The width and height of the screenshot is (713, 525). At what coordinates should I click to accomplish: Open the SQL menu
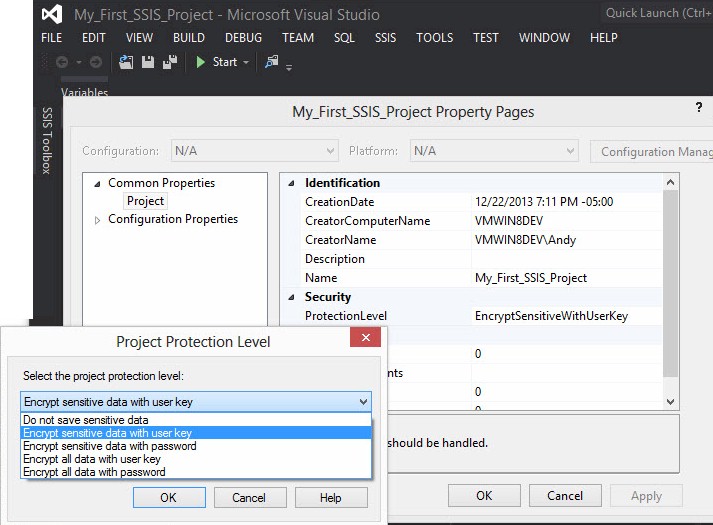coord(344,38)
